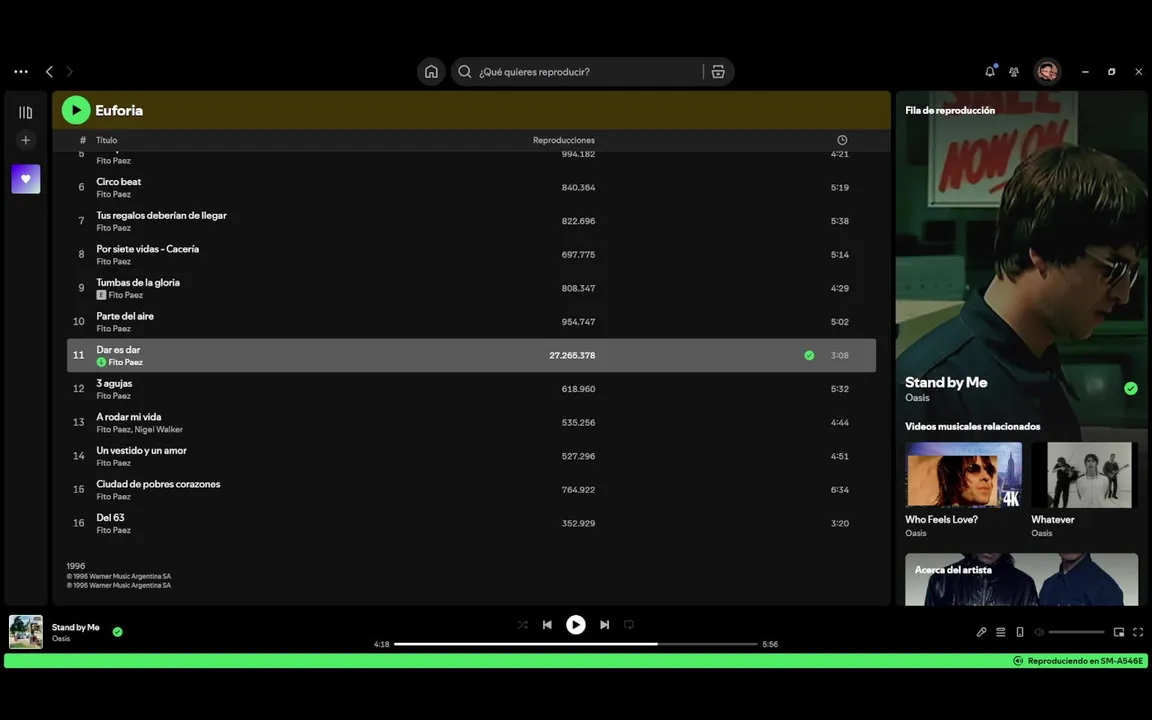The width and height of the screenshot is (1152, 720).
Task: Click the Videos musicales relacionados heading
Action: pos(973,426)
